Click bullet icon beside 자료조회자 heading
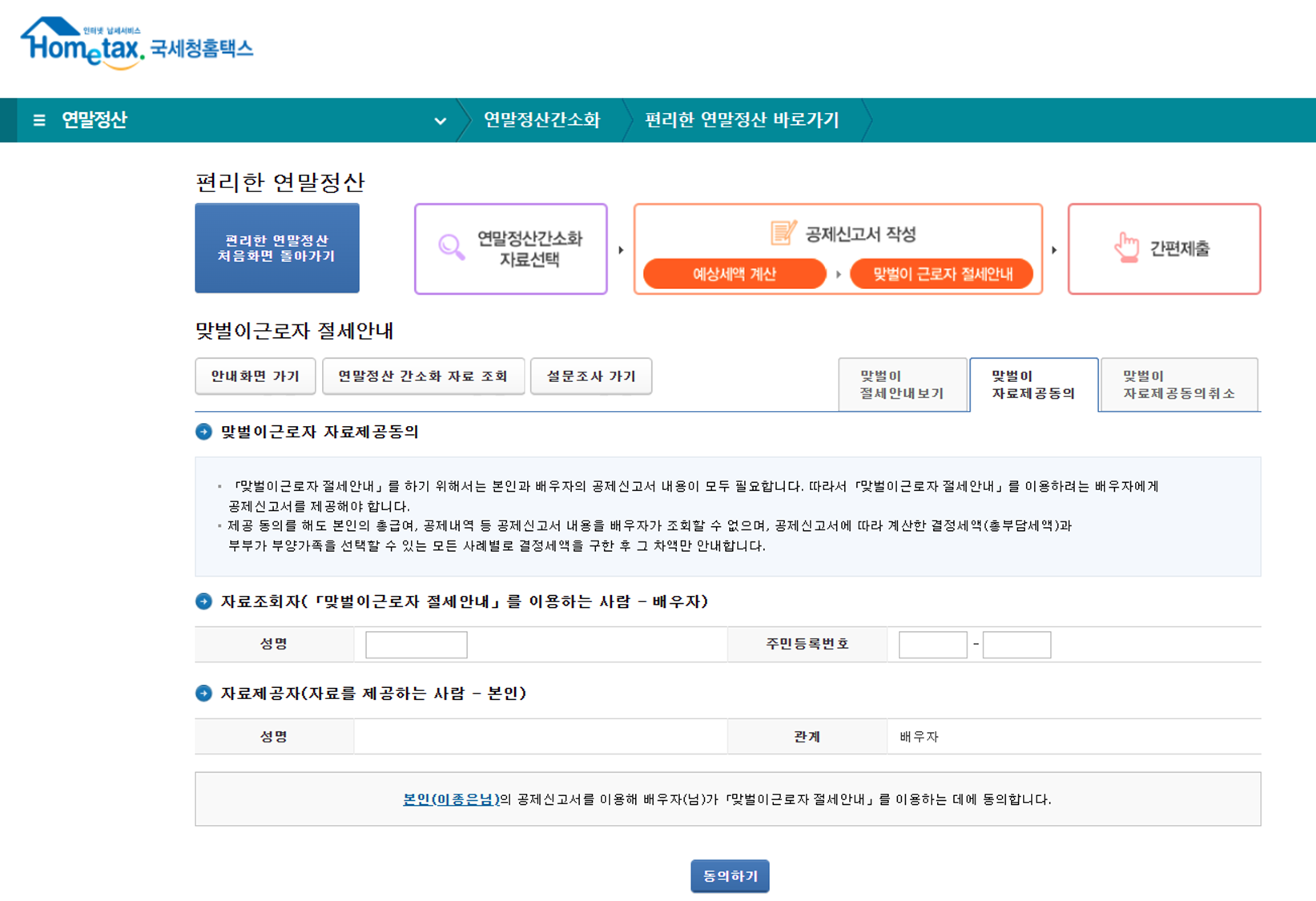The width and height of the screenshot is (1316, 901). pyautogui.click(x=203, y=601)
